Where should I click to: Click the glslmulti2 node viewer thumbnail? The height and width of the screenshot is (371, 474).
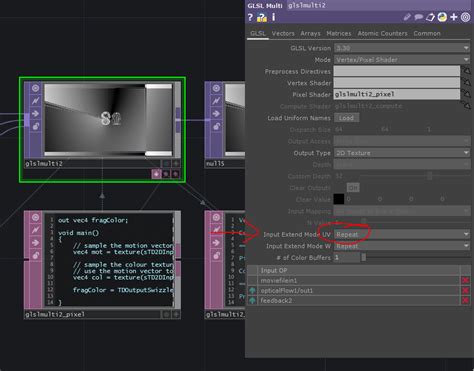point(108,120)
